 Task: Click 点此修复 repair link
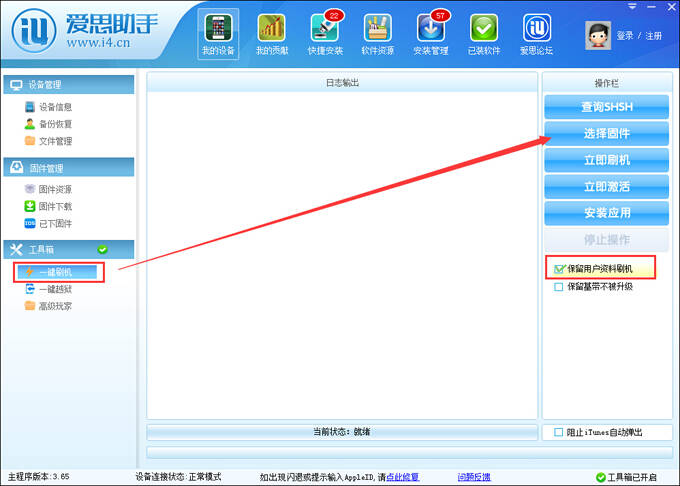[x=402, y=477]
